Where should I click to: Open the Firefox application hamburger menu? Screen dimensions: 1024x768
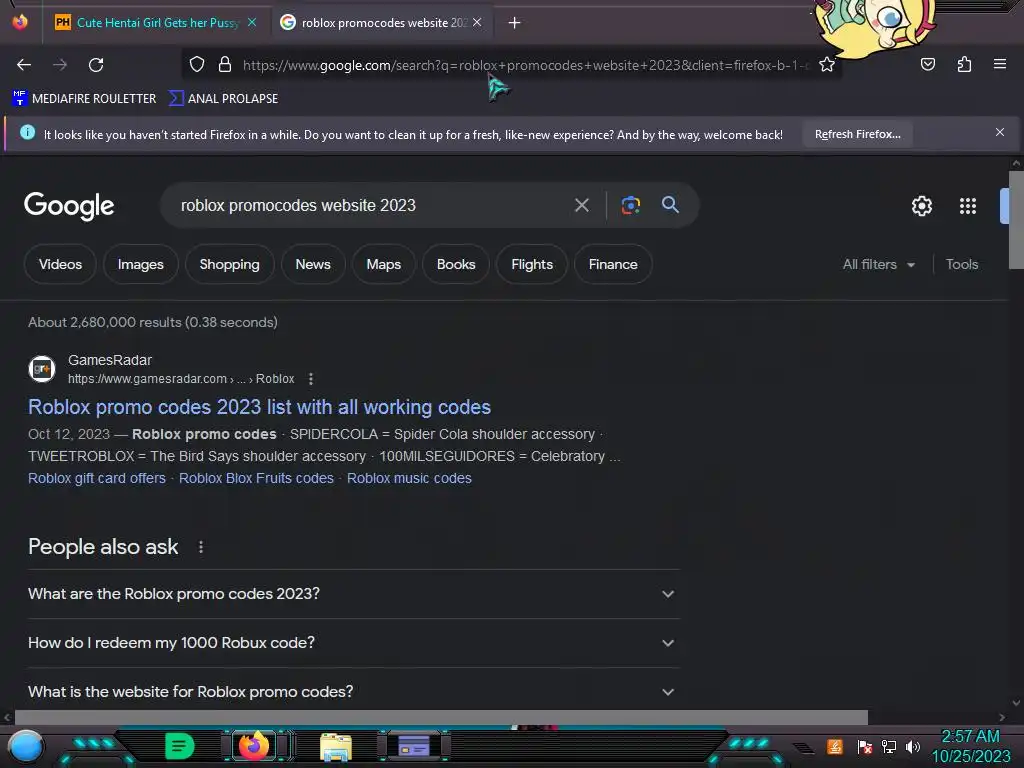(999, 64)
